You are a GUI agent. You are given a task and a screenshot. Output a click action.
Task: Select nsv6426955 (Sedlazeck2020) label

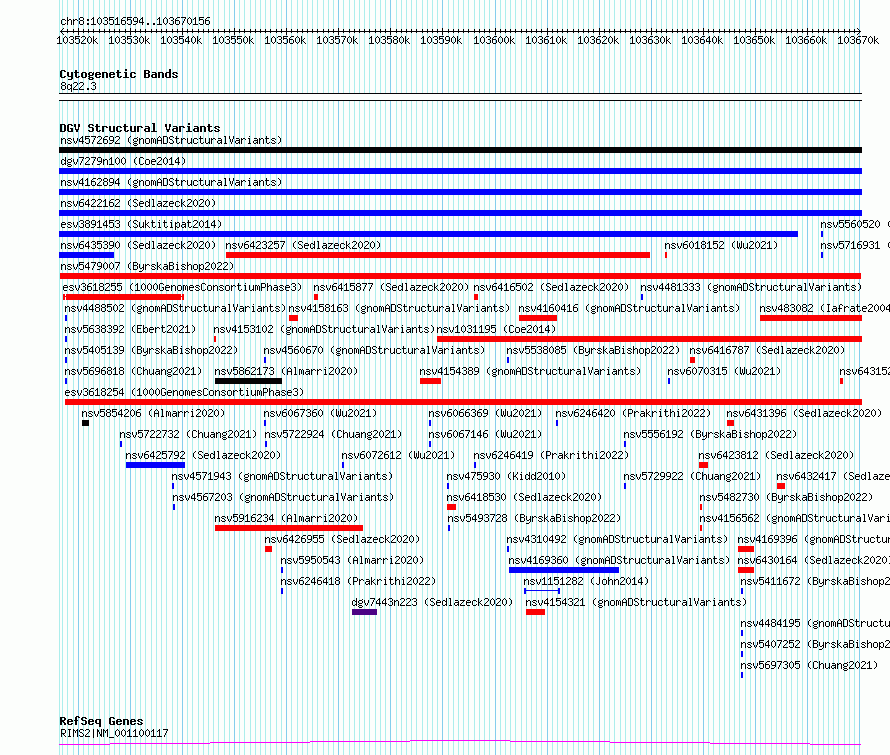point(342,539)
